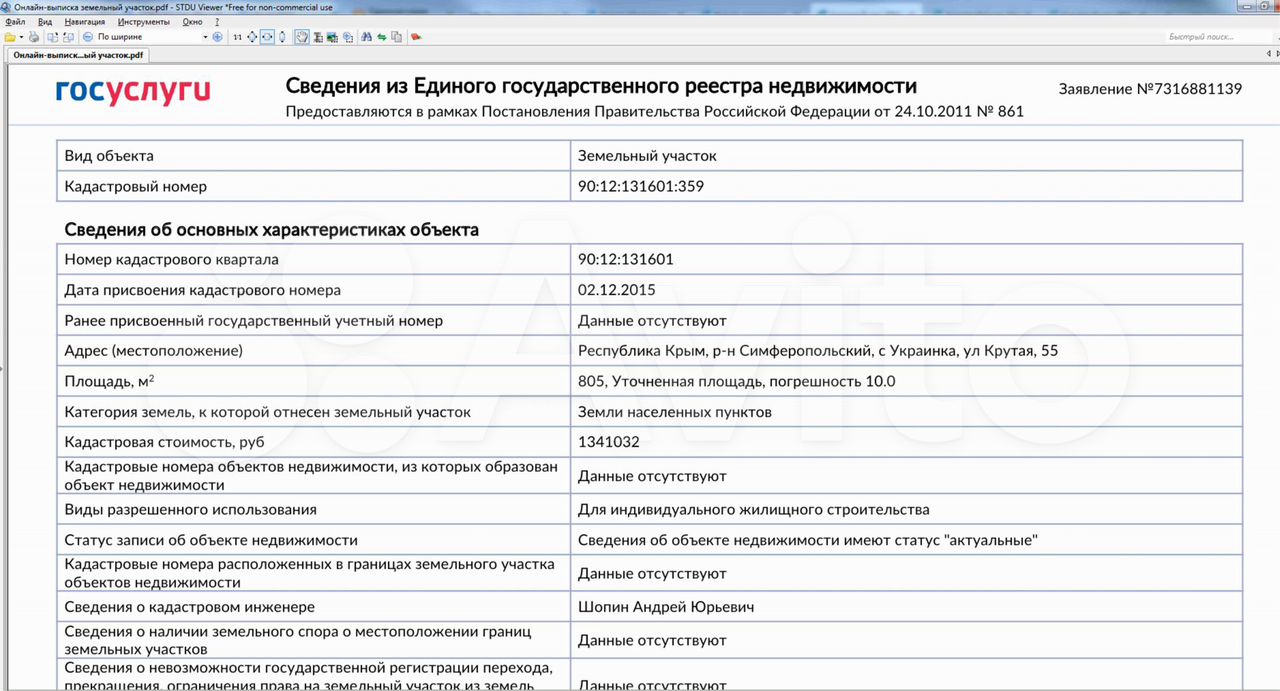Click the 'Кадастровый номер' label
Screen dimensions: 1280x691
pos(136,186)
